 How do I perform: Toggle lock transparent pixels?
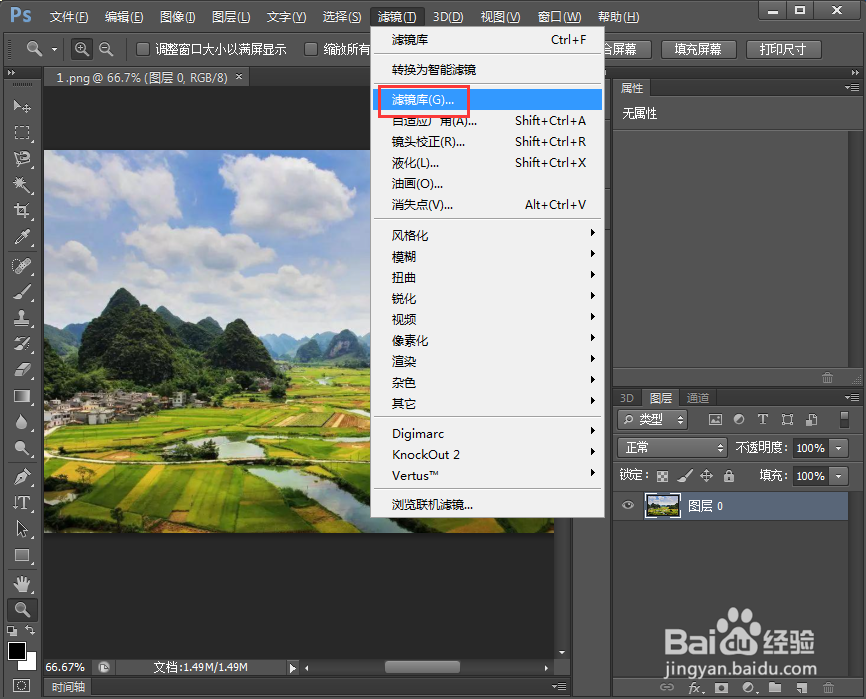pyautogui.click(x=662, y=476)
